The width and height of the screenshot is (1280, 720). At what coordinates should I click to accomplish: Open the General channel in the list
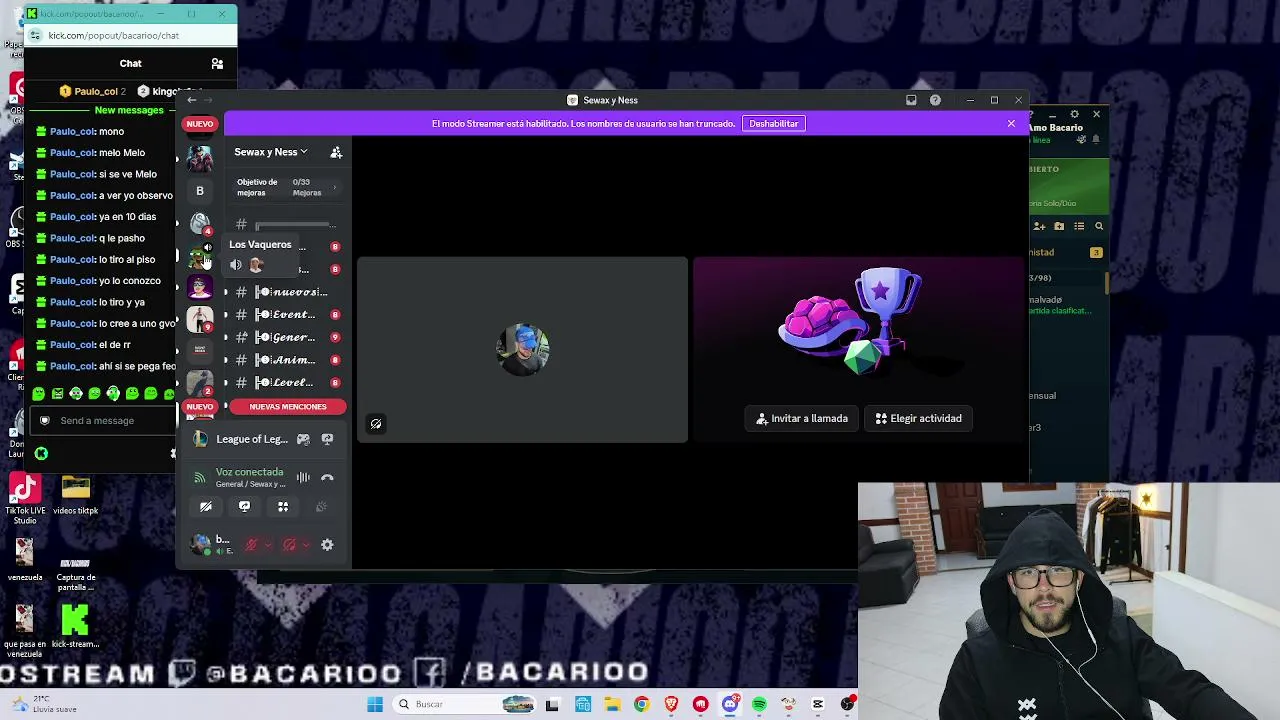[287, 338]
